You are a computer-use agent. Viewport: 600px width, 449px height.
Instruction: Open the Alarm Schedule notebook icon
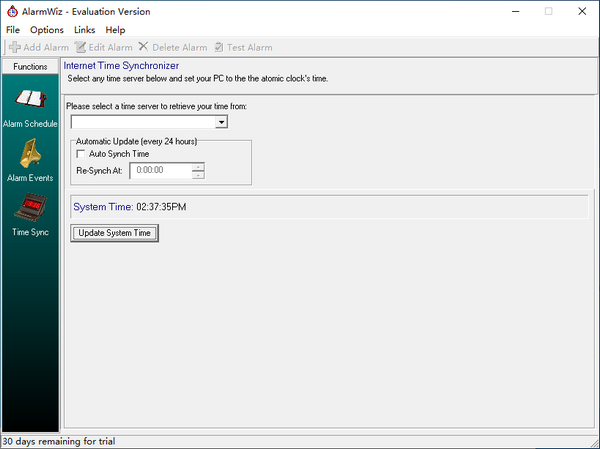click(x=31, y=99)
